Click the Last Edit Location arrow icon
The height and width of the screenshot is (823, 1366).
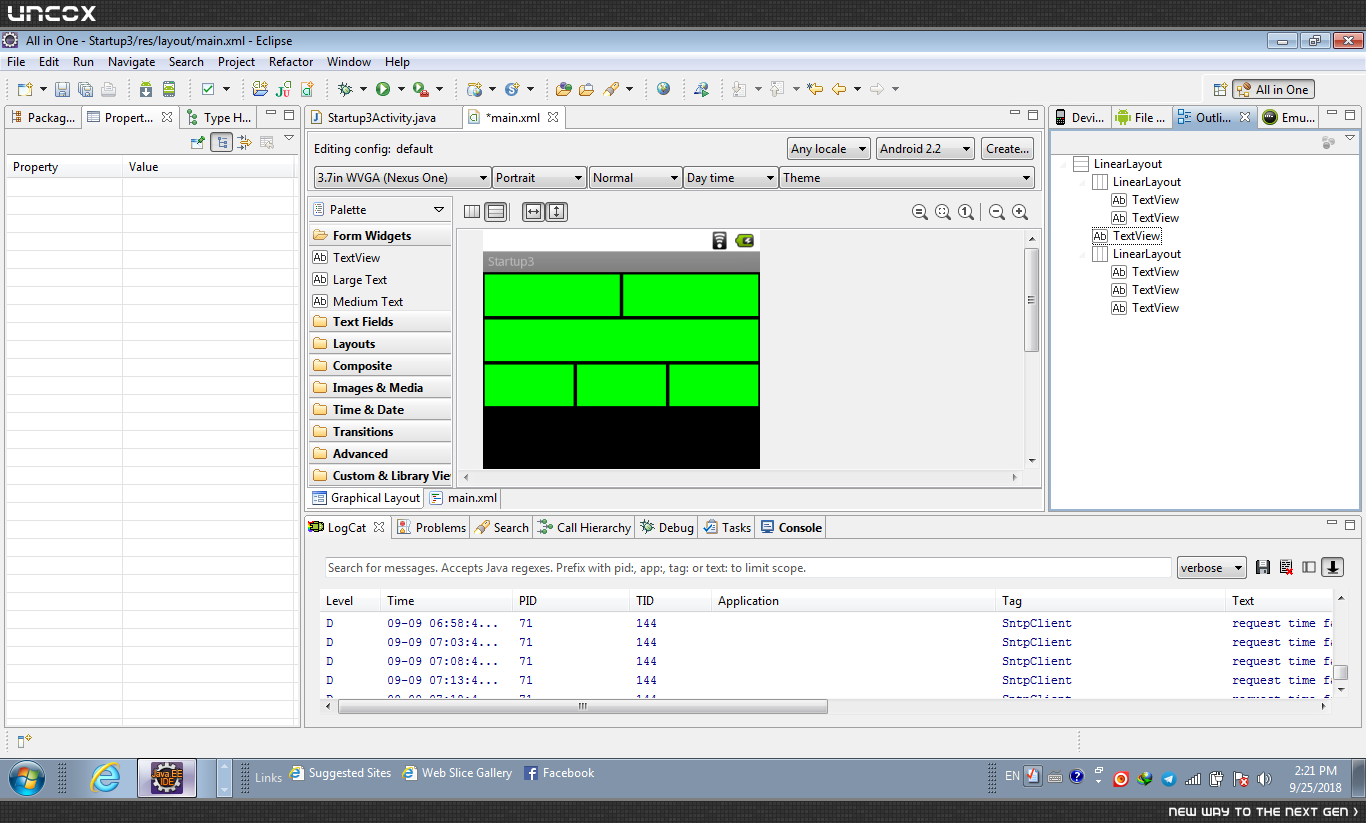point(815,89)
